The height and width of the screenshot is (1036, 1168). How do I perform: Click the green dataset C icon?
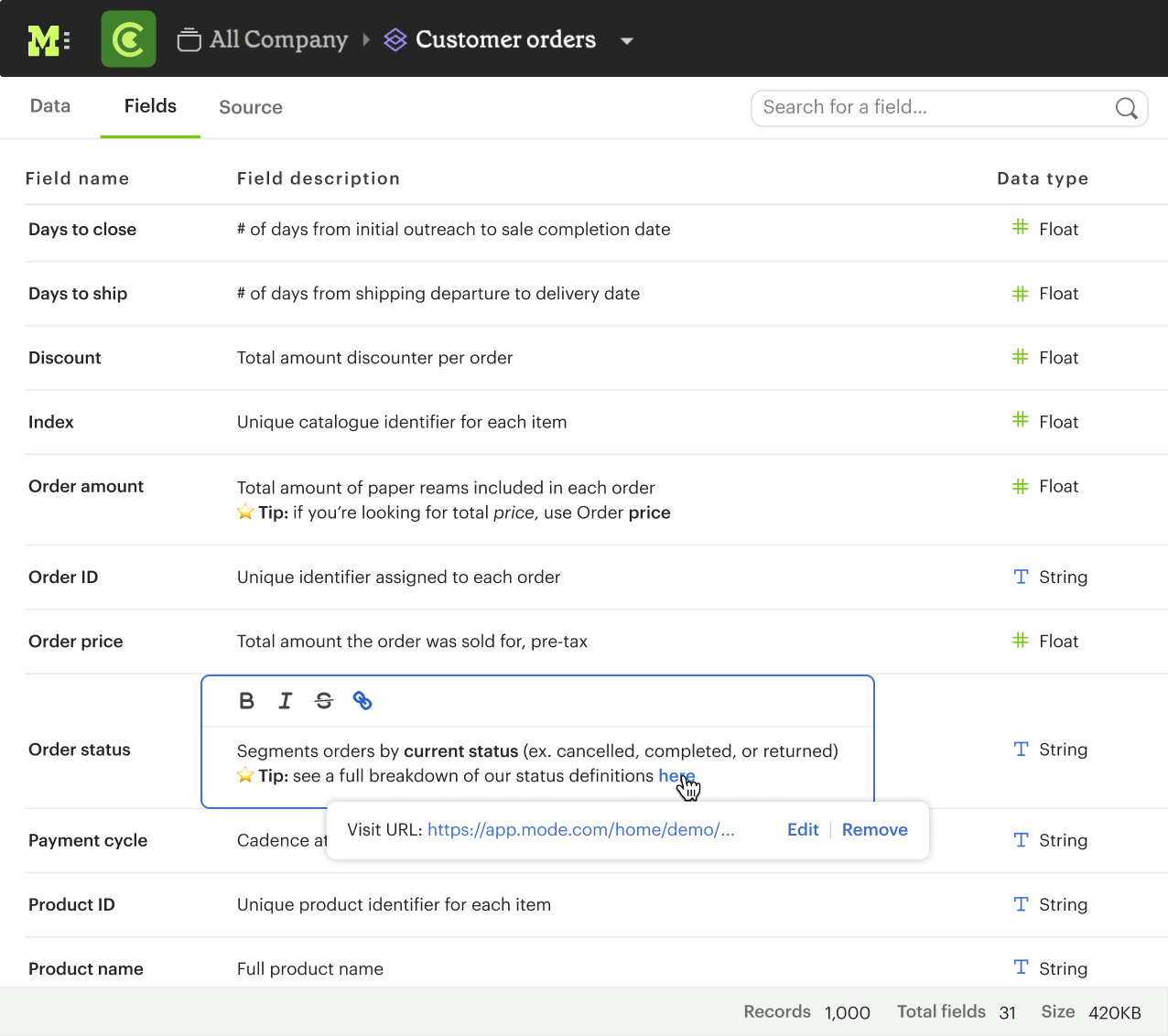coord(128,38)
